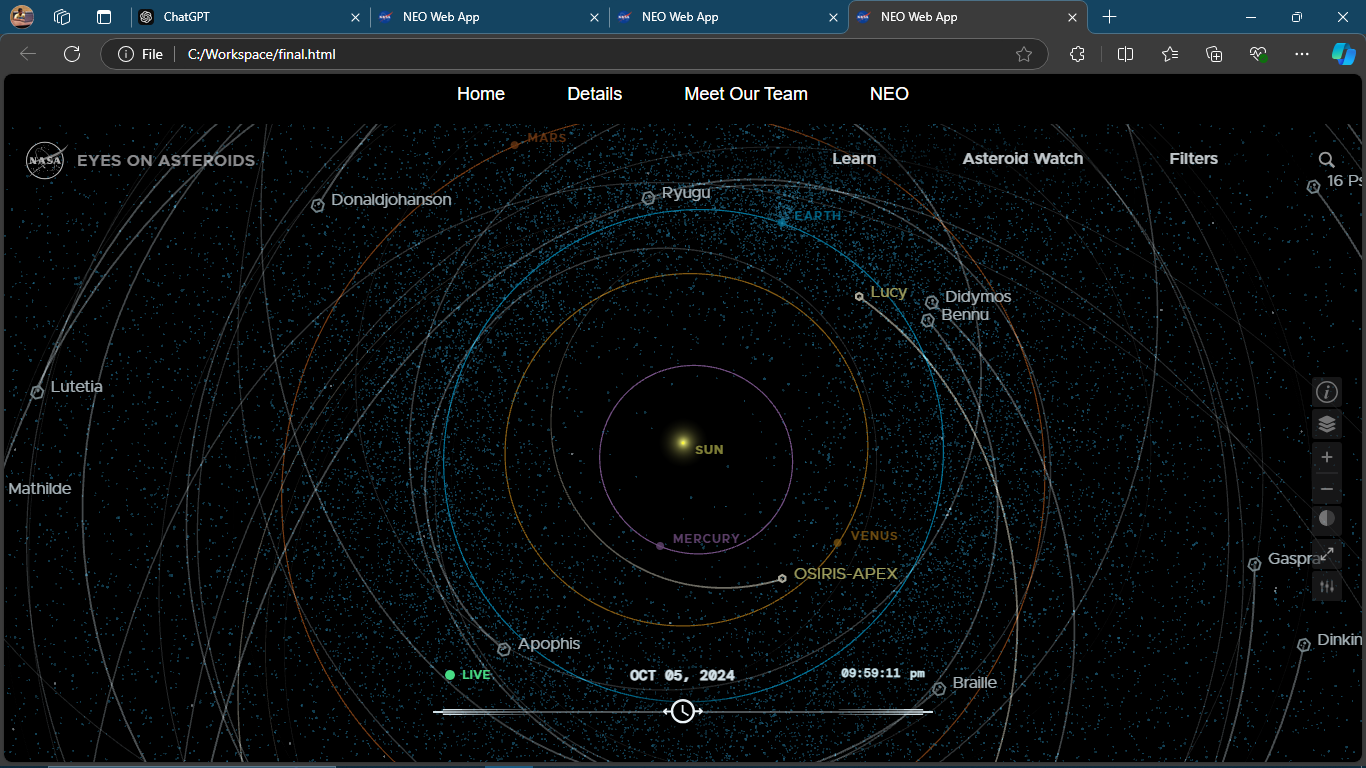Select the Donaldjohanson asteroid marker

point(318,205)
